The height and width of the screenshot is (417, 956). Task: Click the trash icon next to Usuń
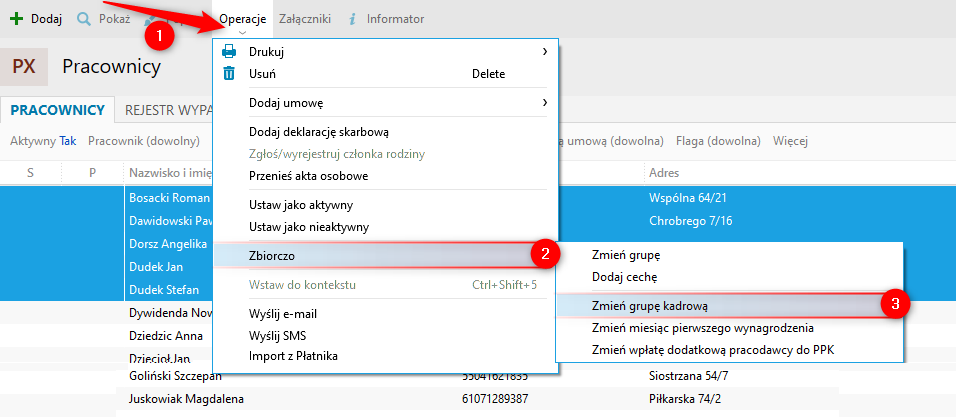tap(229, 74)
